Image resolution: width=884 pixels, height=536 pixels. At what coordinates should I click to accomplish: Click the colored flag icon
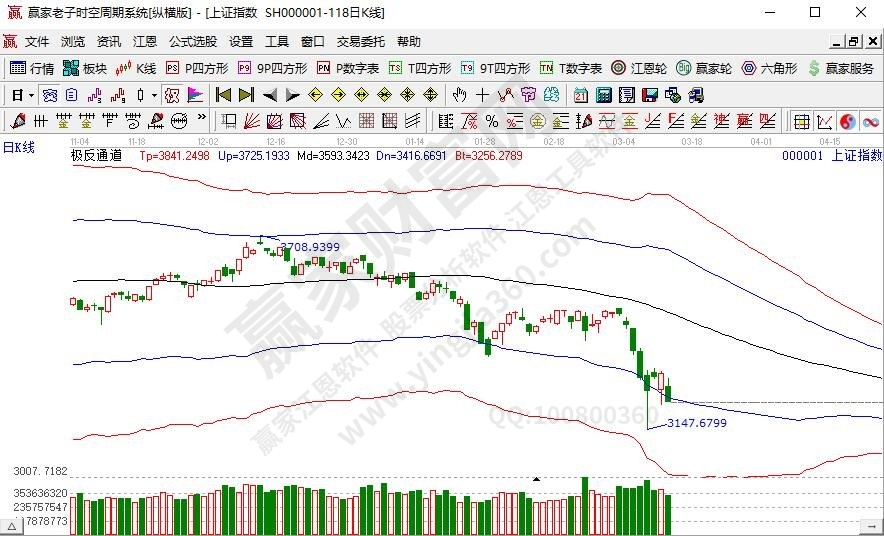195,95
